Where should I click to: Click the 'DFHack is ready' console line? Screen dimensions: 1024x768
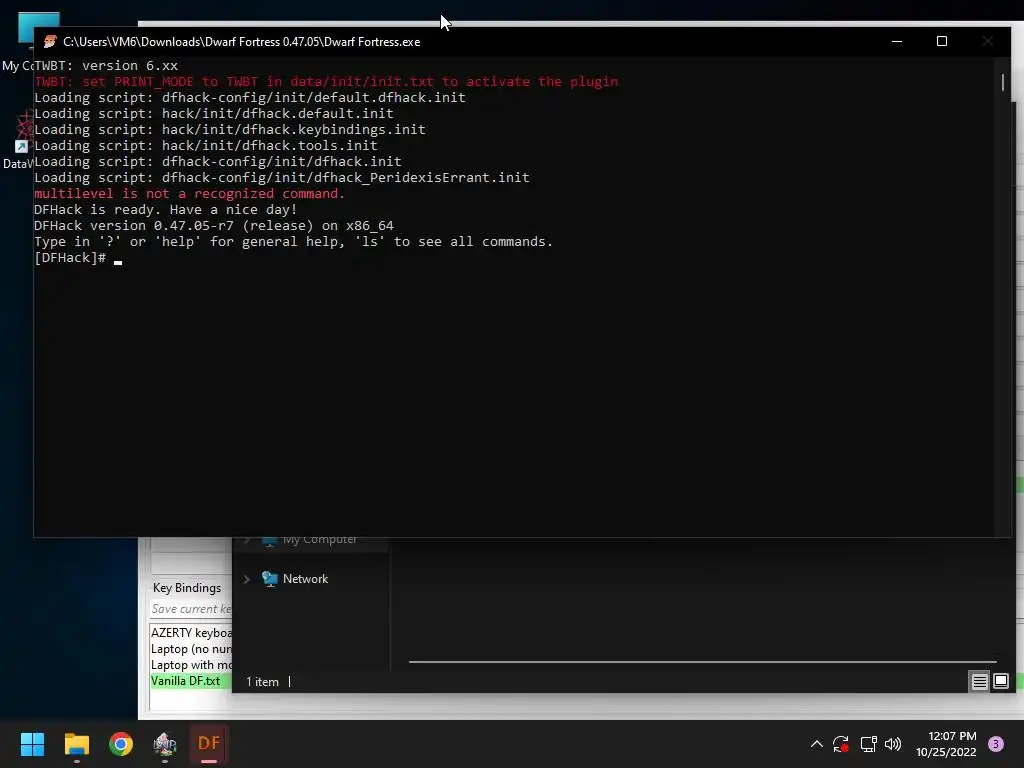tap(165, 210)
